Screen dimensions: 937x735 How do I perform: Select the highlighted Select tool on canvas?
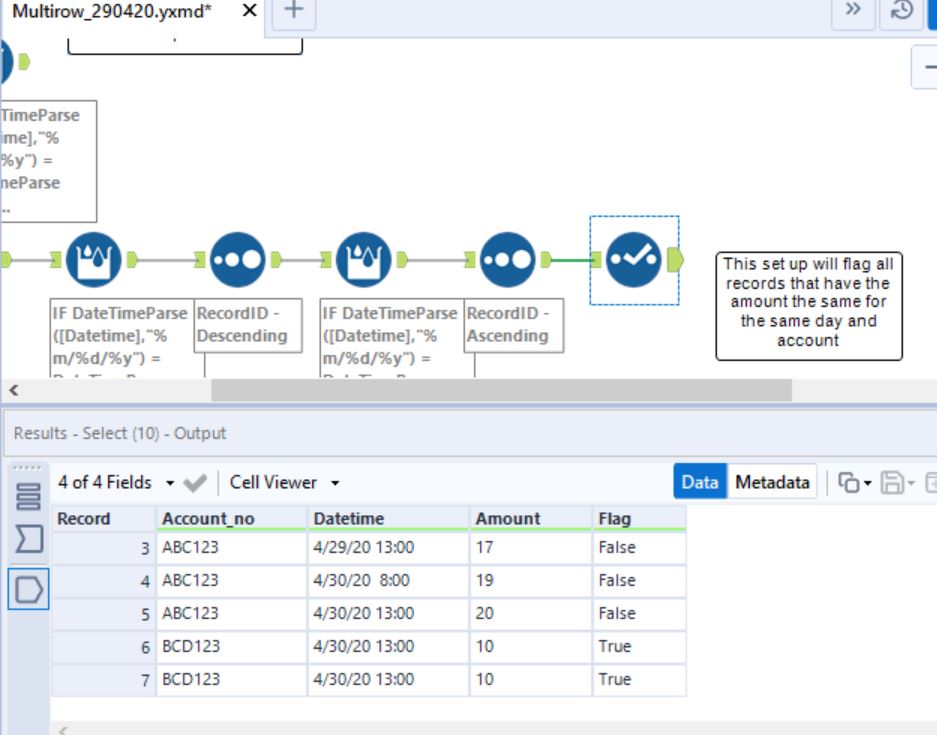click(x=633, y=260)
